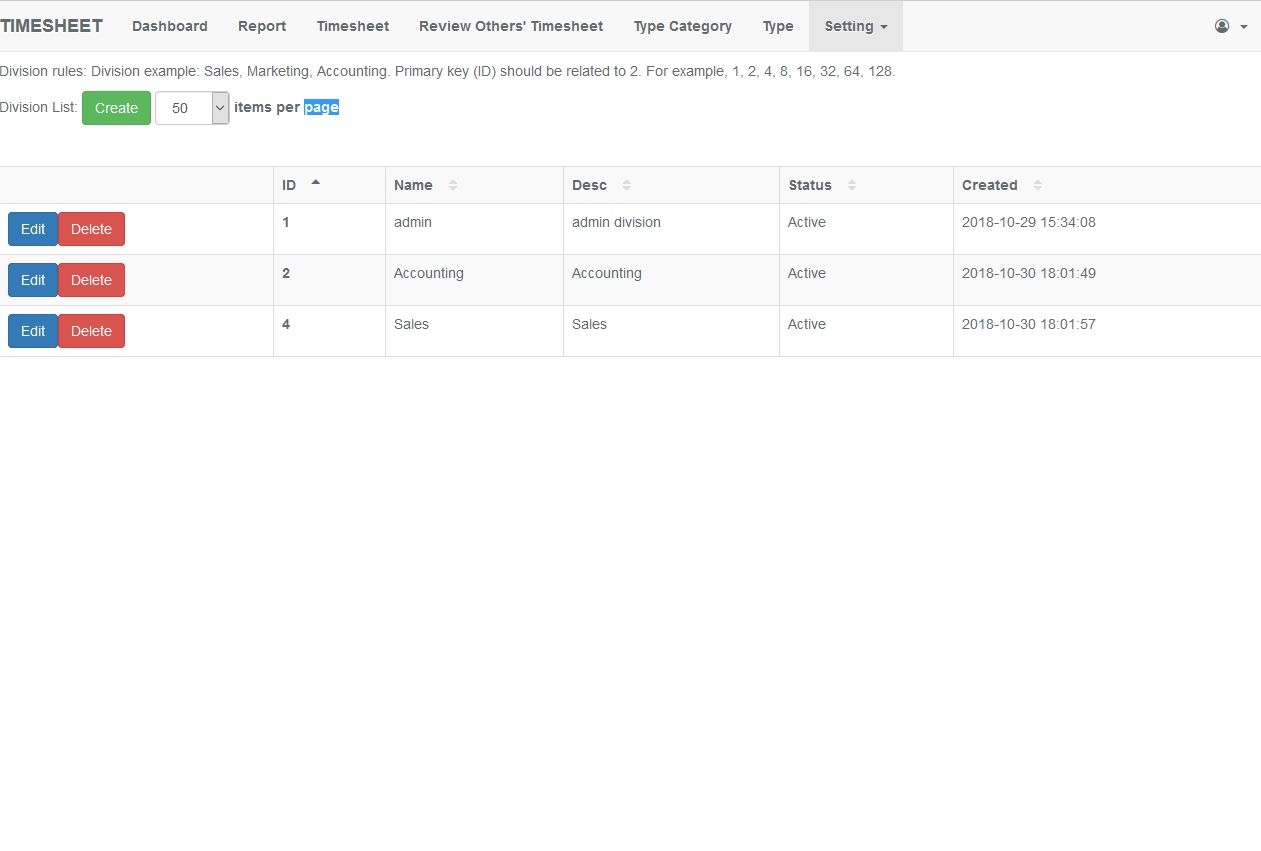Image resolution: width=1261 pixels, height=851 pixels.
Task: Go to the Dashboard page
Action: (x=169, y=26)
